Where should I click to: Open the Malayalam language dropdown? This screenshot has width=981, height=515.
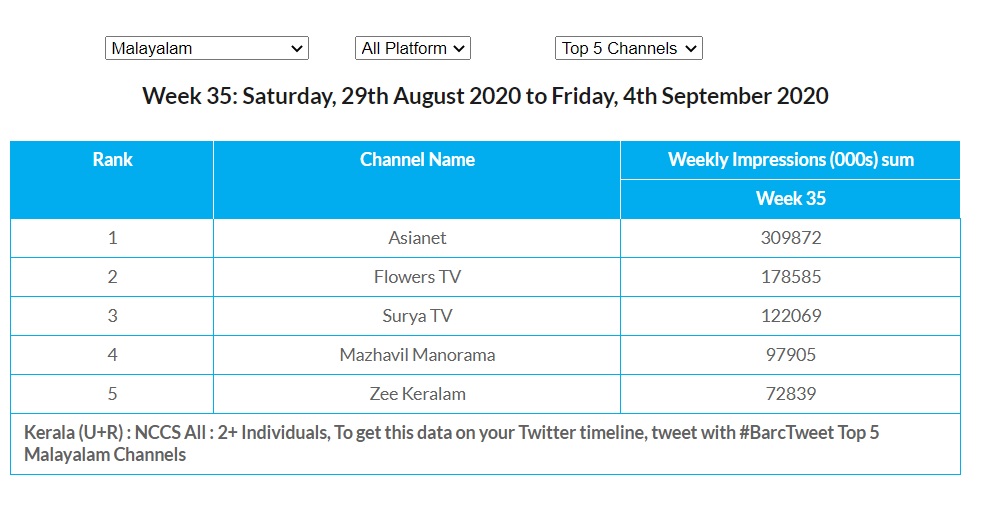(206, 48)
